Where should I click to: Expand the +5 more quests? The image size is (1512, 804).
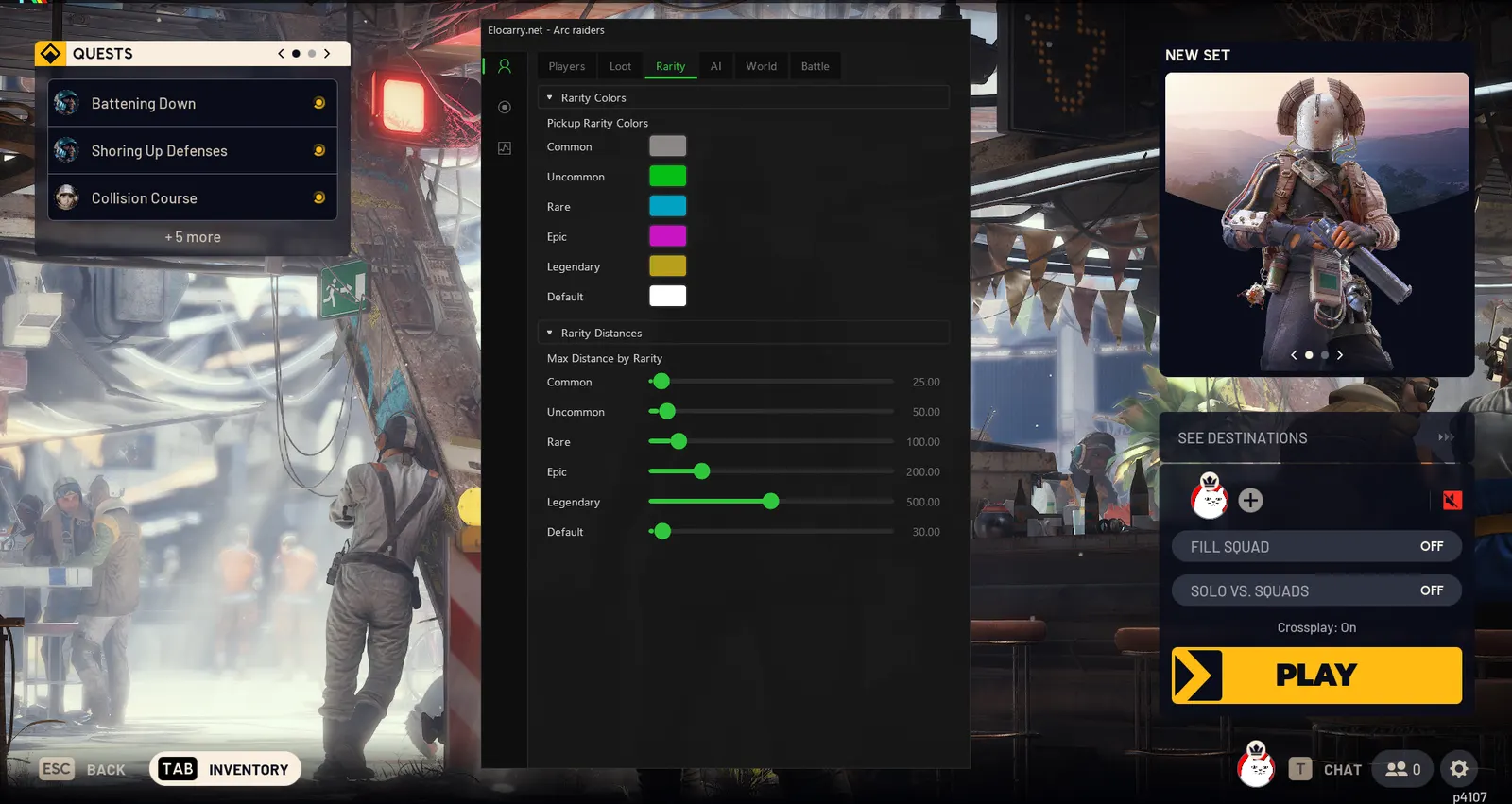pos(193,237)
